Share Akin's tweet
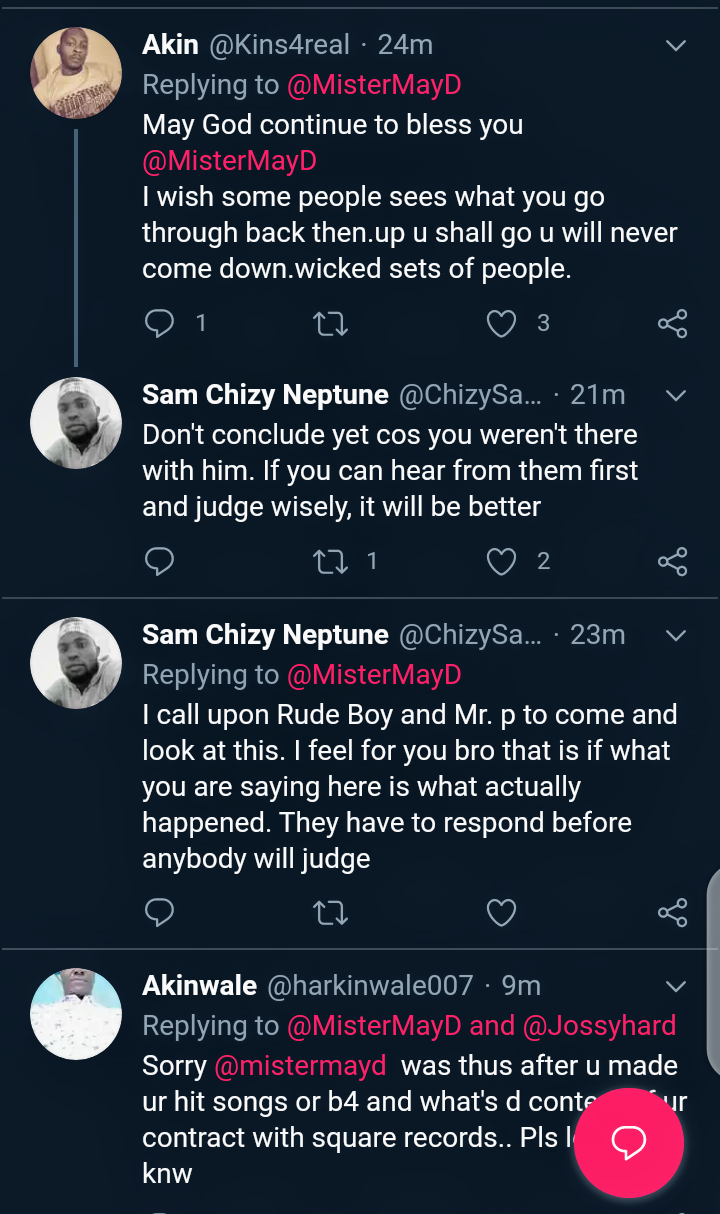 [672, 323]
